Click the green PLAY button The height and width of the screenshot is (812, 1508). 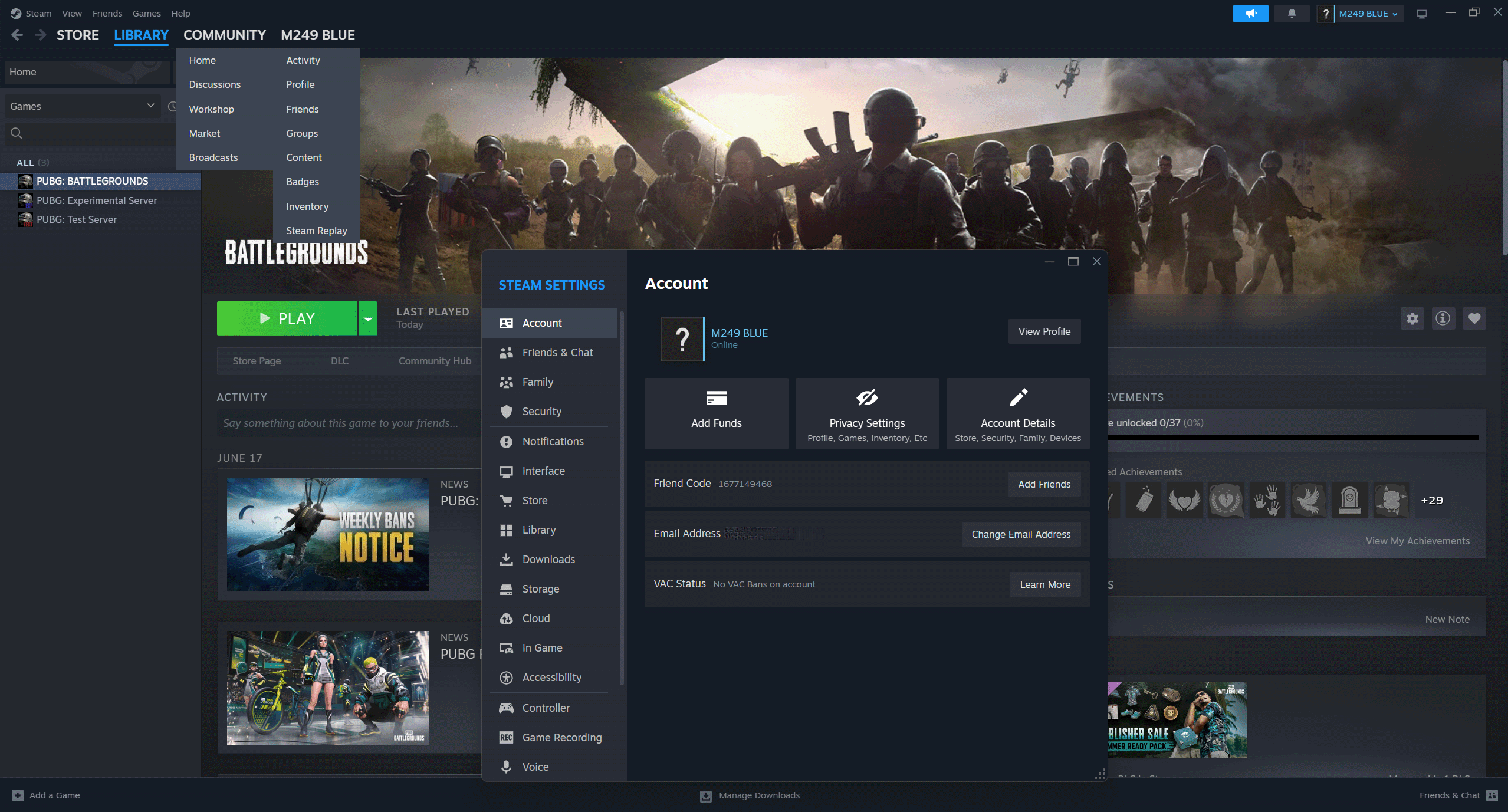coord(287,318)
